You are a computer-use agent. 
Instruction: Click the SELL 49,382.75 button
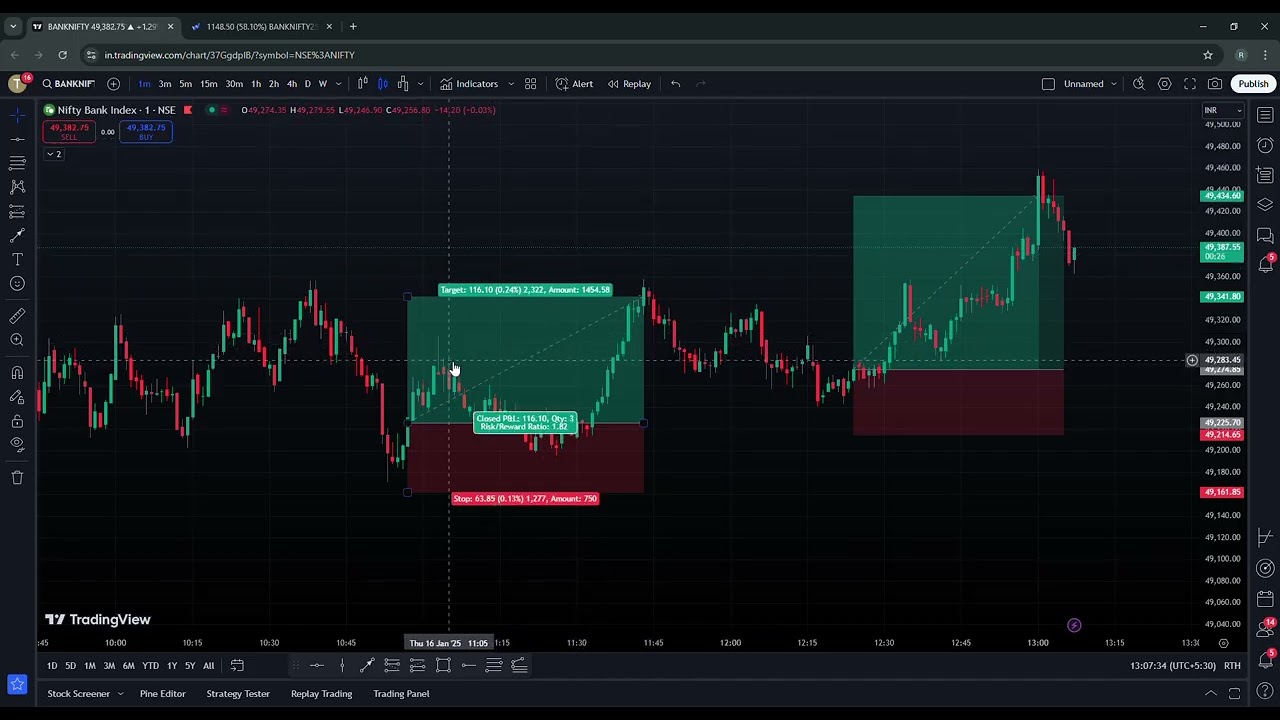(69, 131)
